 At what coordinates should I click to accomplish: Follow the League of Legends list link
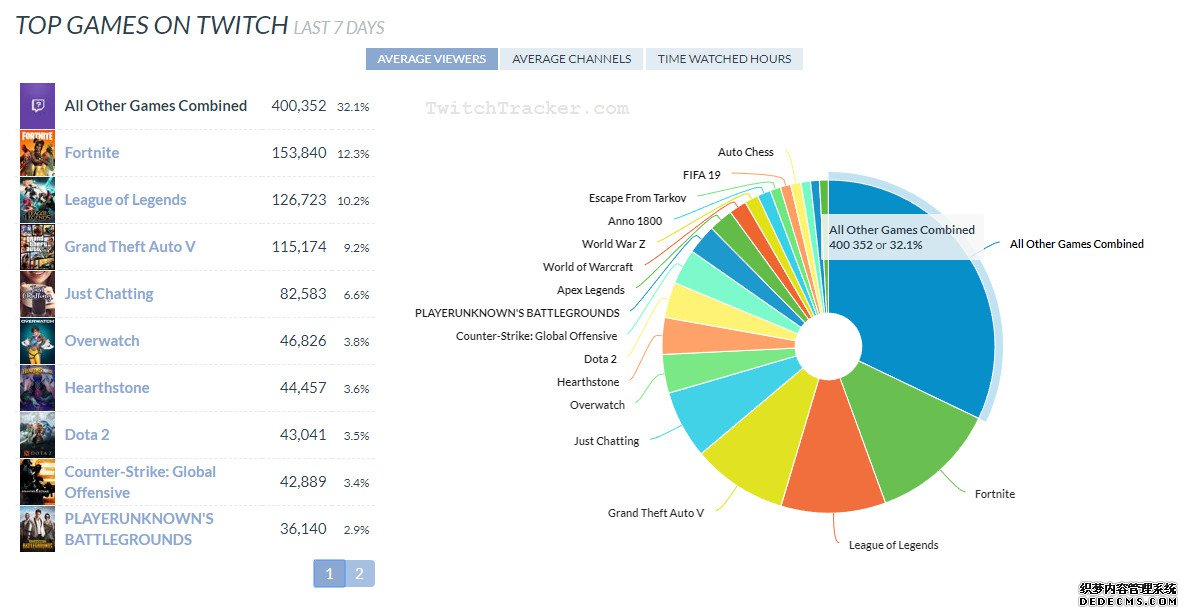point(125,200)
